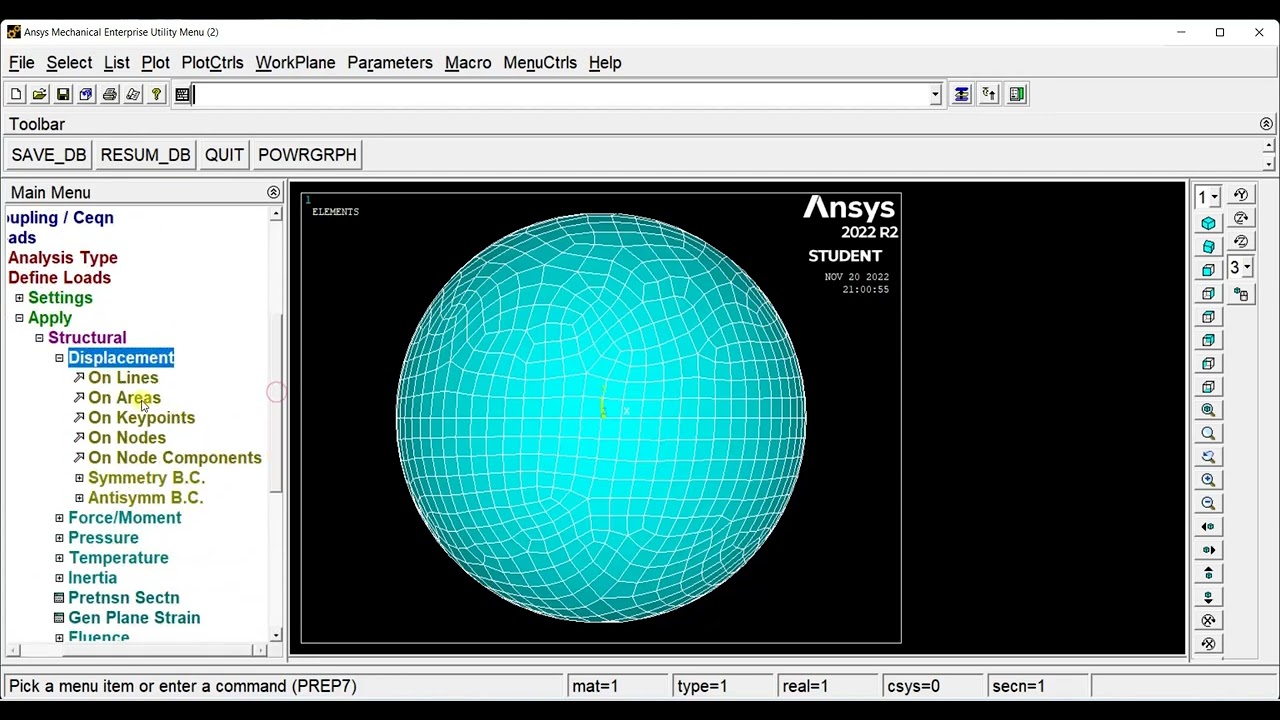Open the WorkPlane menu
Image resolution: width=1280 pixels, height=720 pixels.
point(295,62)
